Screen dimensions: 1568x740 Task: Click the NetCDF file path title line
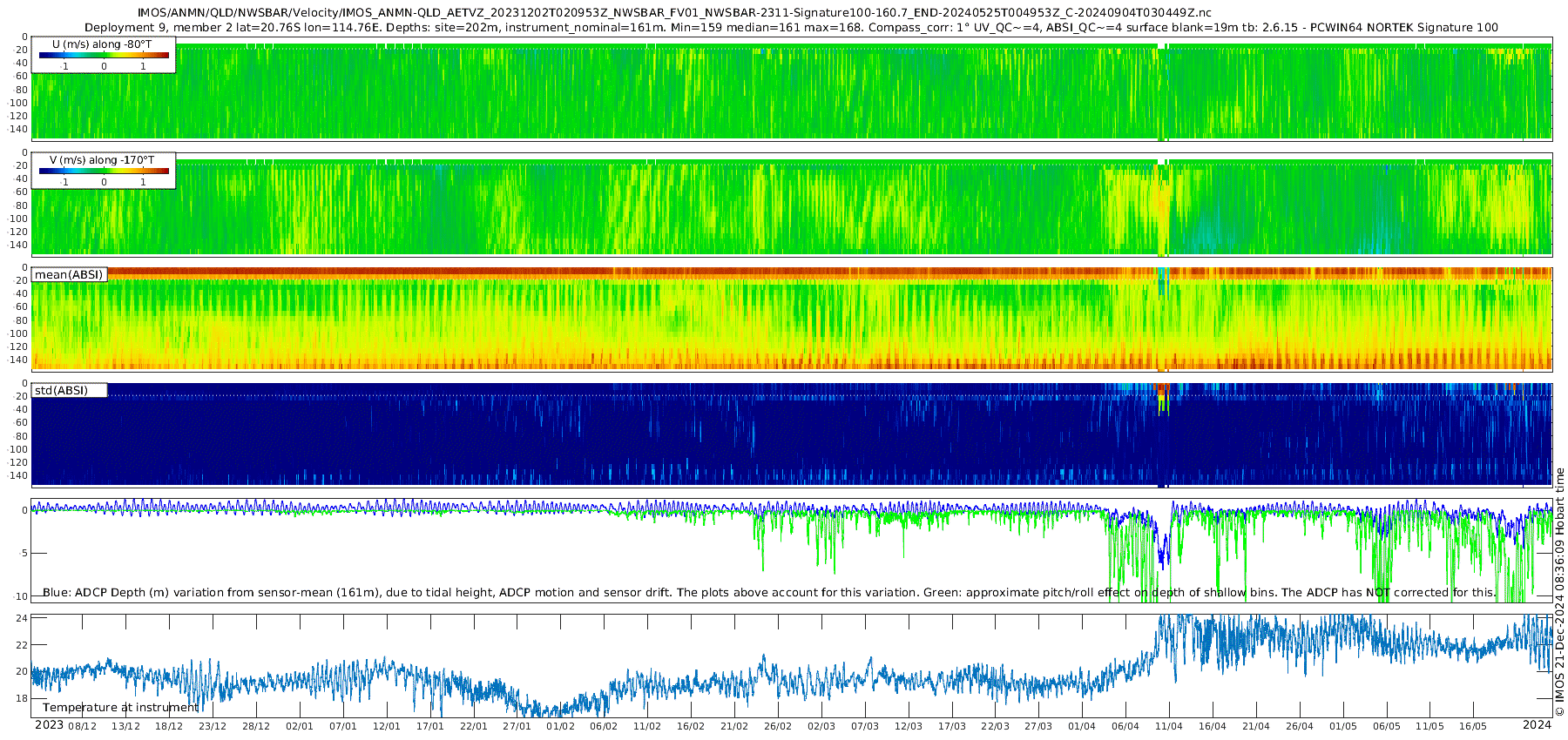click(x=674, y=13)
